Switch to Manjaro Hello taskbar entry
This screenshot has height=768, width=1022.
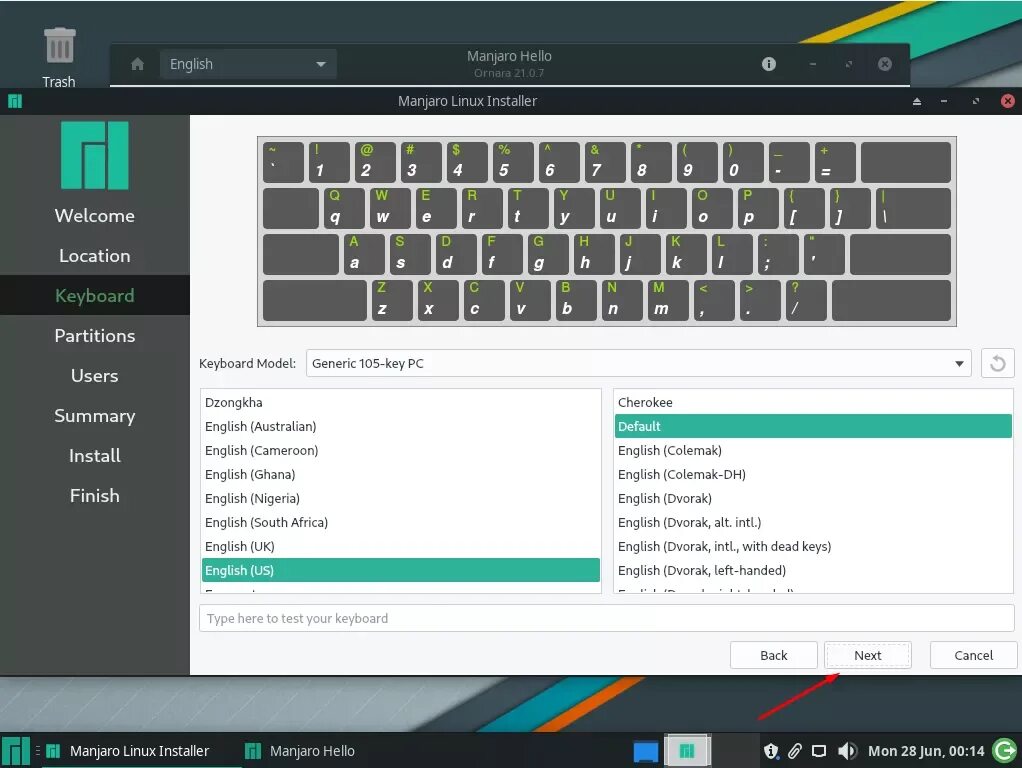coord(300,751)
